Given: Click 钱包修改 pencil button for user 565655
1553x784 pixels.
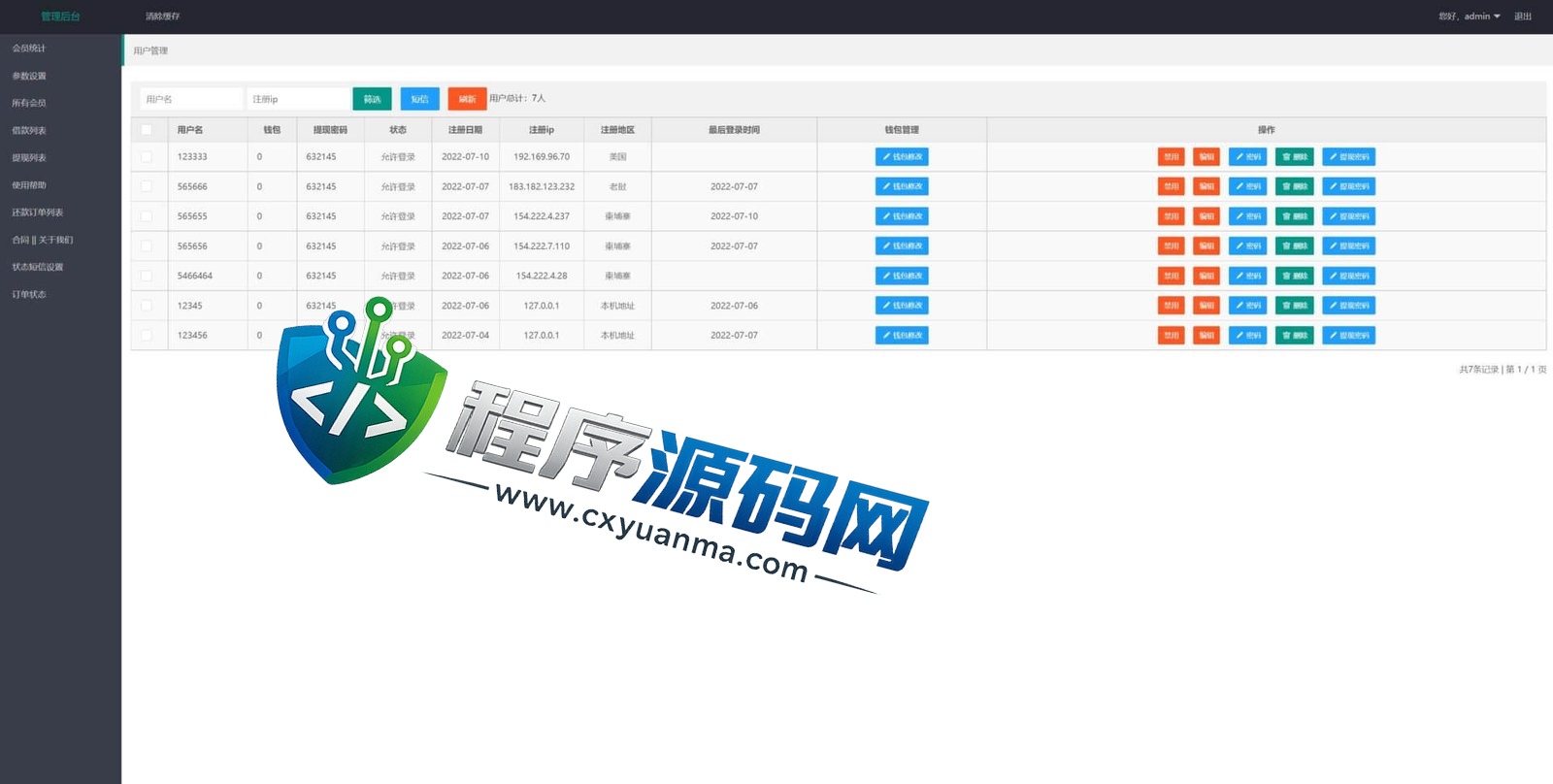Looking at the screenshot, I should (x=902, y=216).
